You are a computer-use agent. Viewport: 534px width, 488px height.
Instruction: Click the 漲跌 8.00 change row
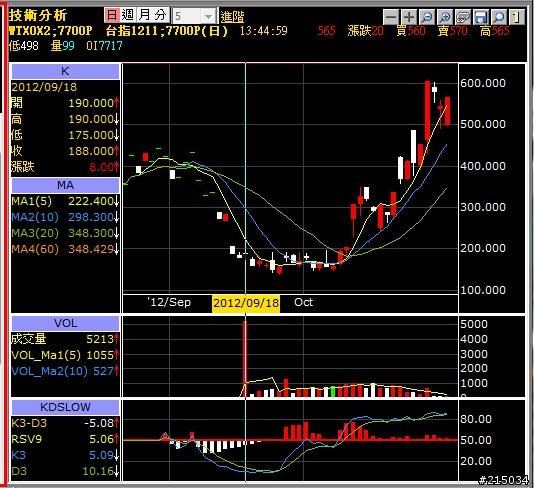(x=65, y=167)
